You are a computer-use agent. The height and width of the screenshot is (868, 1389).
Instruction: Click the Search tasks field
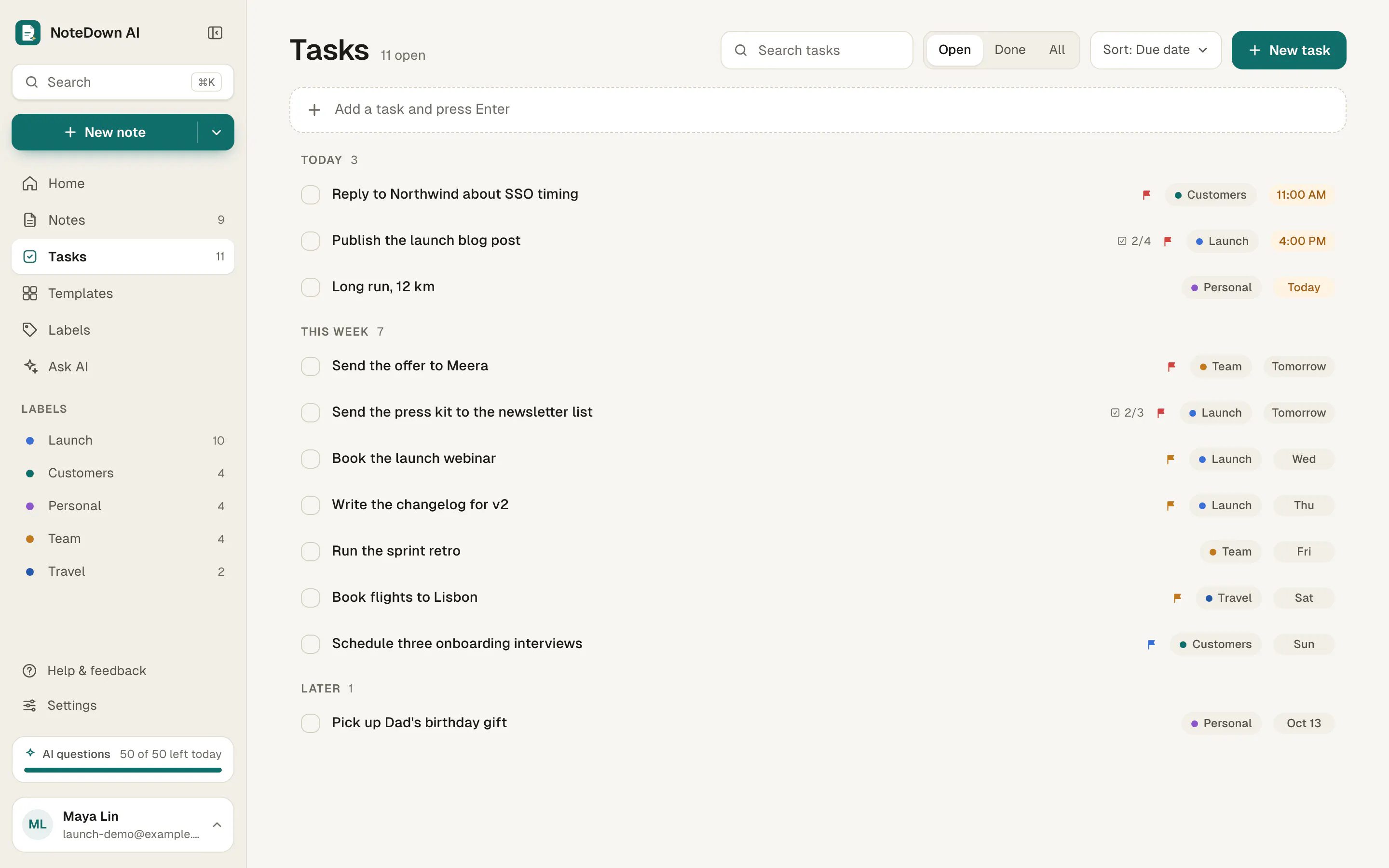(816, 50)
